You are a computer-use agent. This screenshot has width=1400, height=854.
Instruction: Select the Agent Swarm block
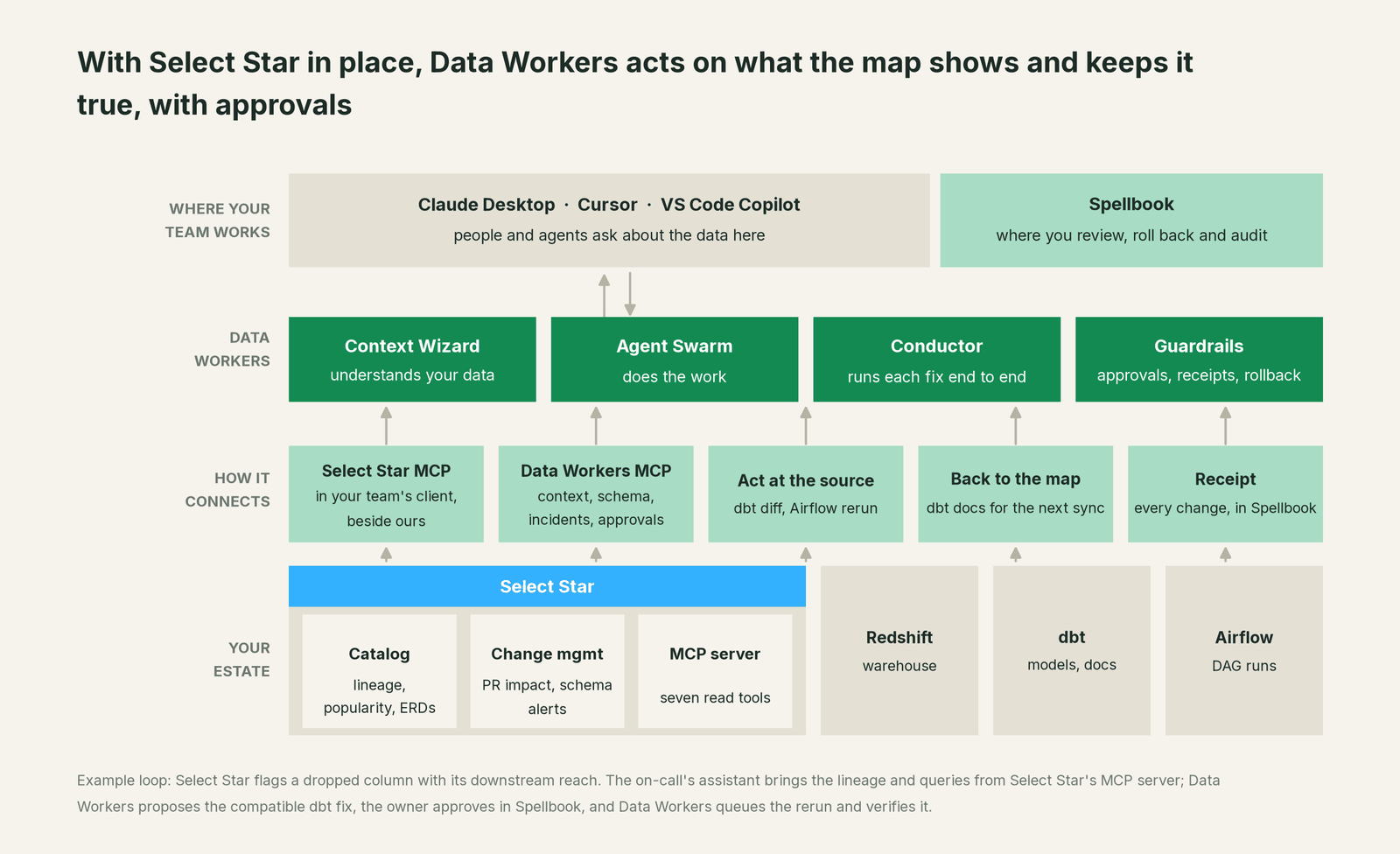pos(675,360)
